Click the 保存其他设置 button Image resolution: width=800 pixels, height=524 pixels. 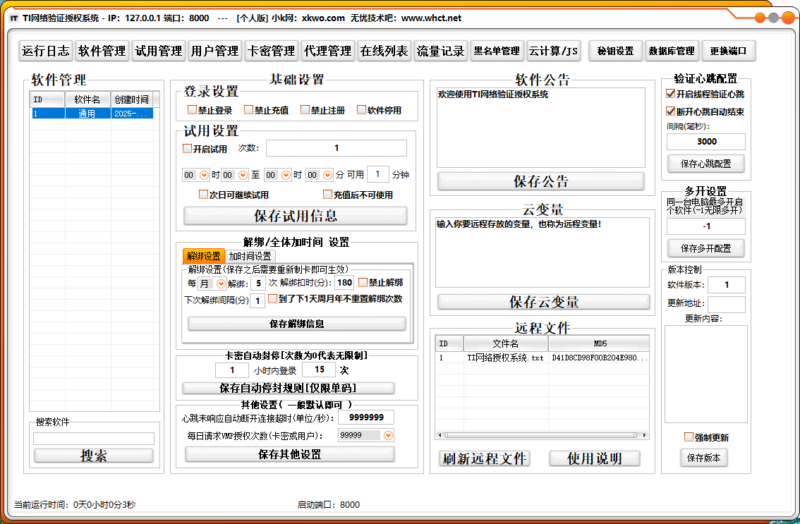pyautogui.click(x=289, y=454)
